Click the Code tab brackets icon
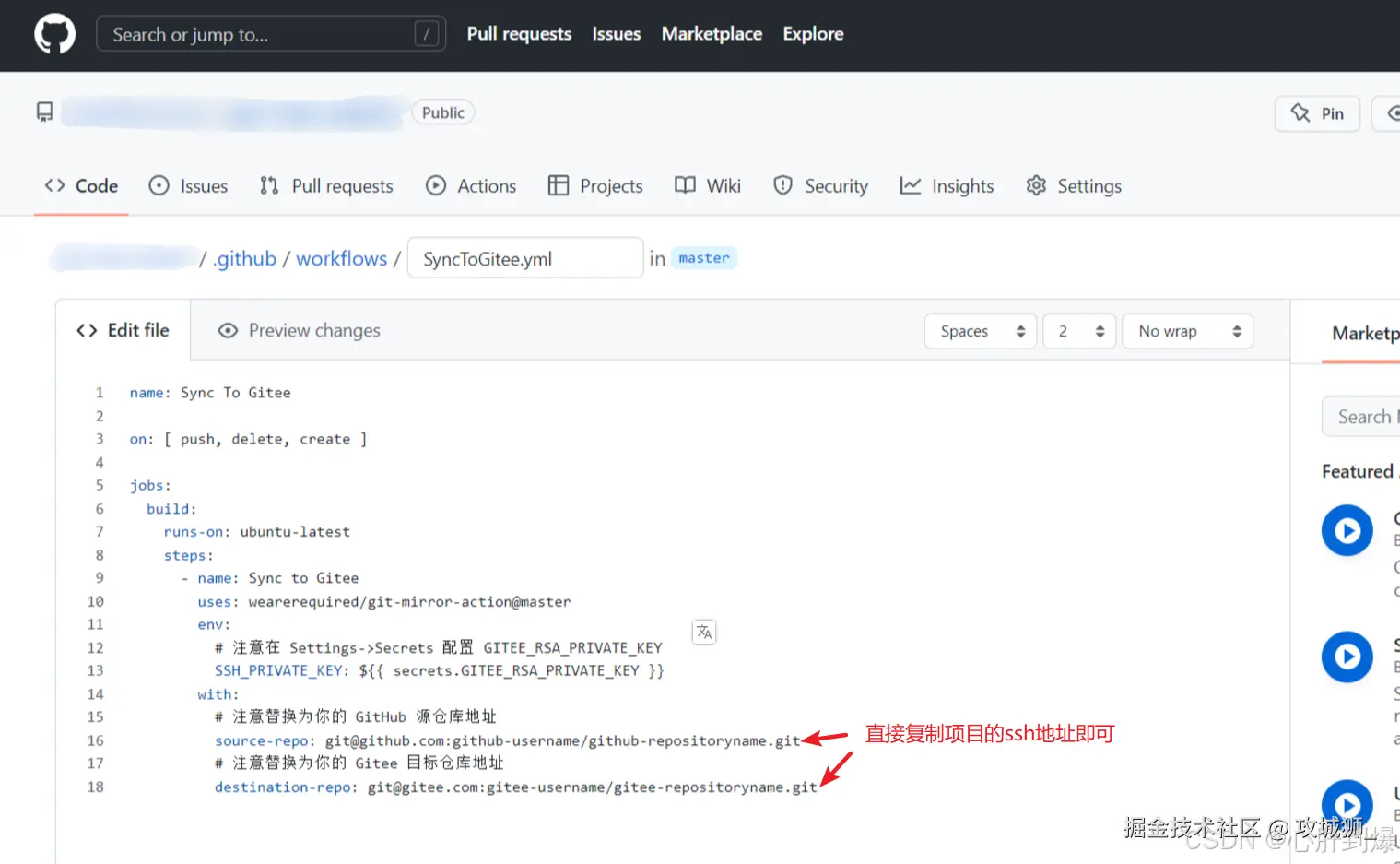 [x=54, y=185]
